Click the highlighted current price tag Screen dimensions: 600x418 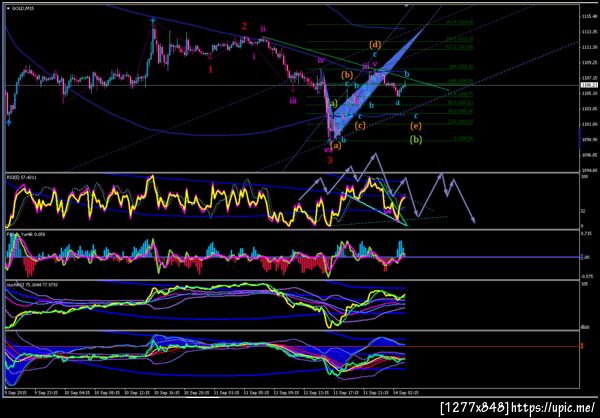click(x=589, y=85)
